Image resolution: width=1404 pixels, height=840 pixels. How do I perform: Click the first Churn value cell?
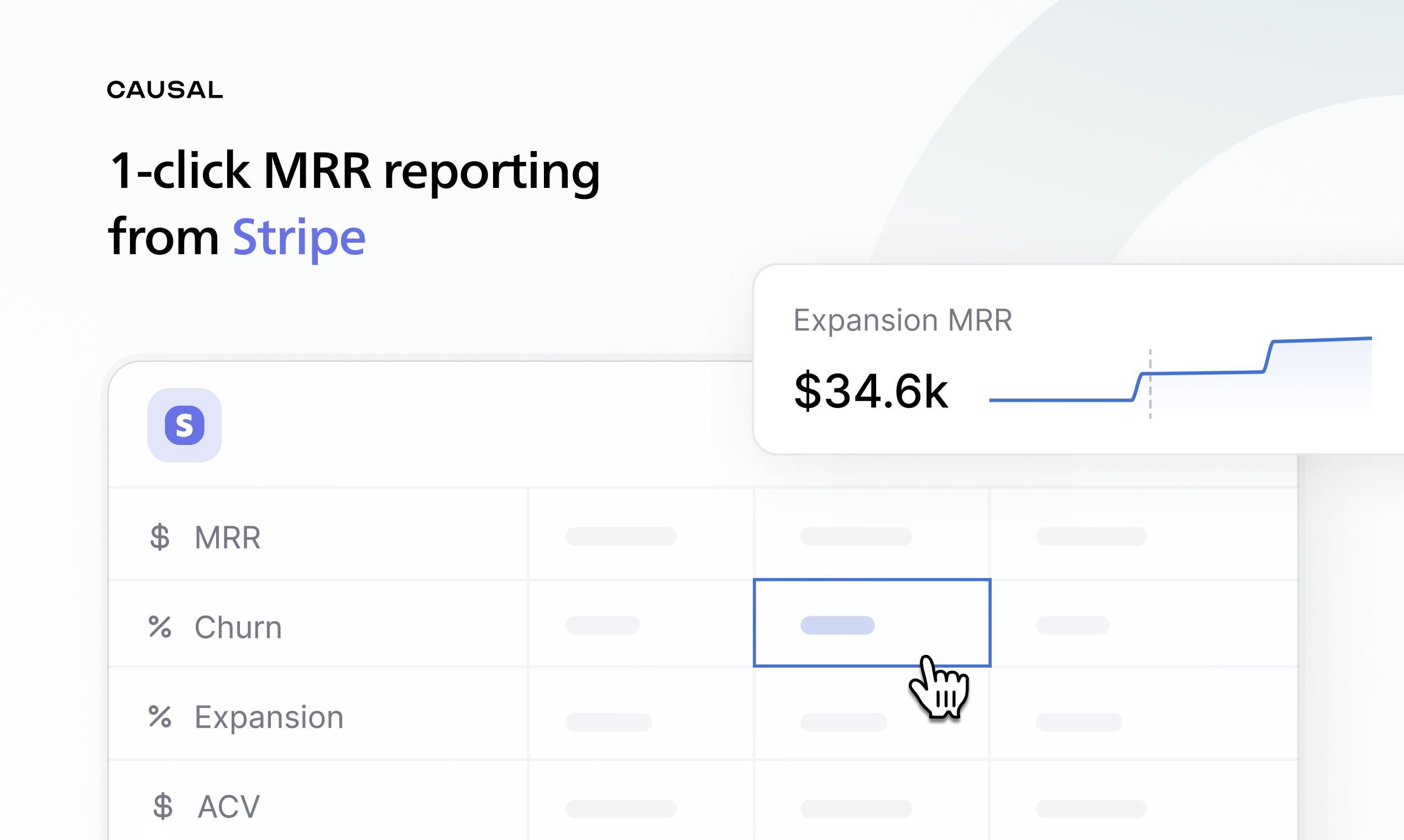point(602,626)
